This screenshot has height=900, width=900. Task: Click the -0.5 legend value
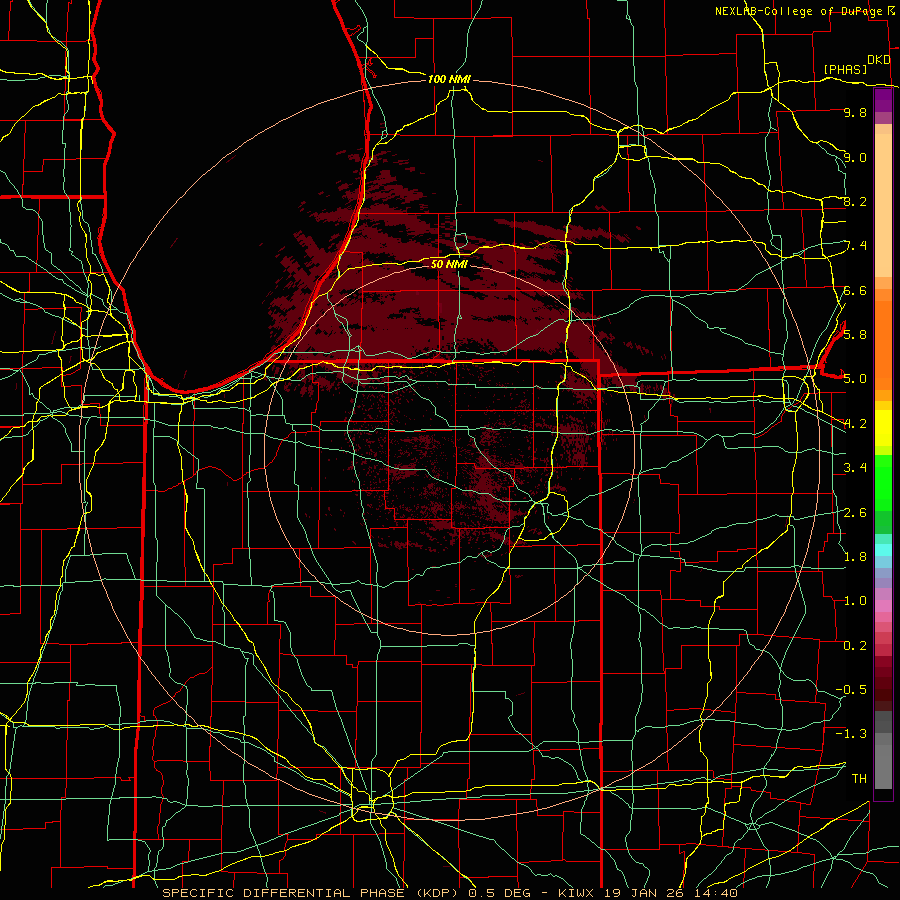[x=851, y=689]
